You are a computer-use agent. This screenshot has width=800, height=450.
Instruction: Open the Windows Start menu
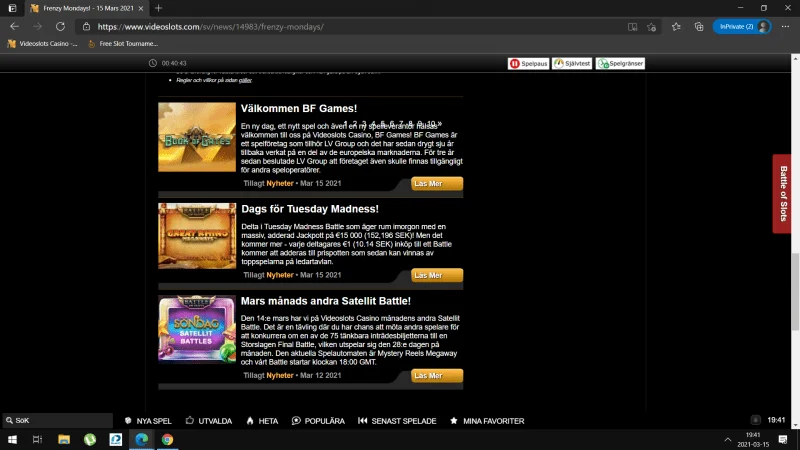(x=12, y=439)
